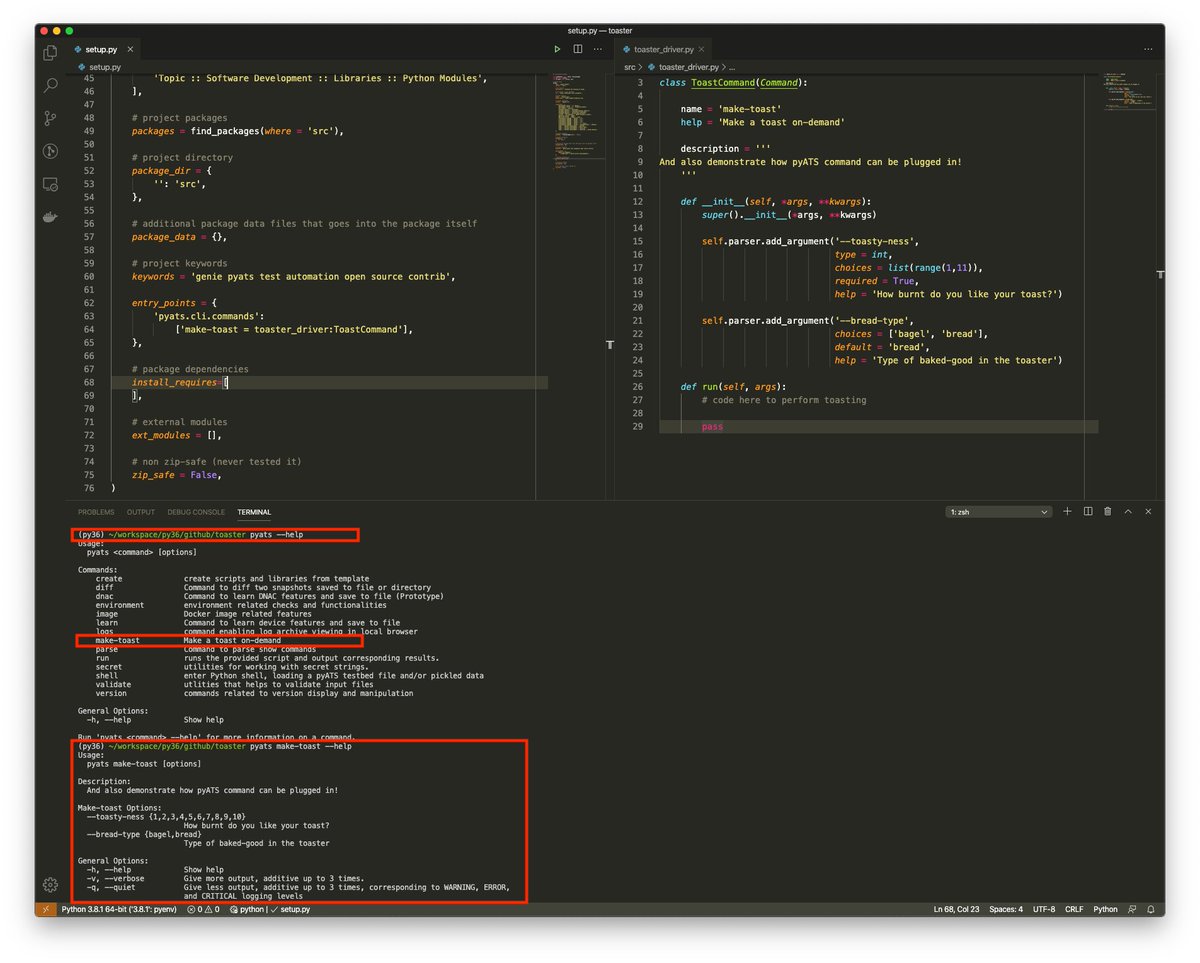Kill terminal with trash icon
1200x963 pixels.
[x=1108, y=511]
